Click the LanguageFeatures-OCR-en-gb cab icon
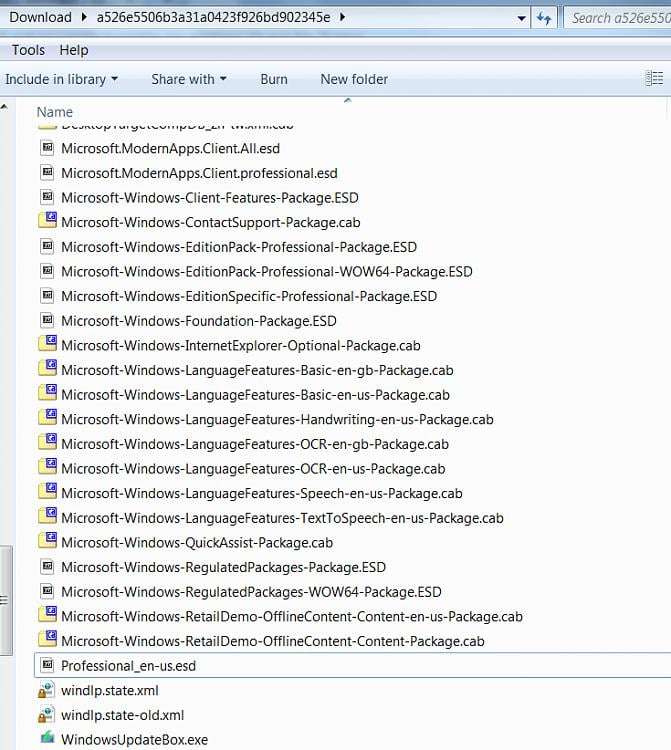671x750 pixels. (x=47, y=442)
